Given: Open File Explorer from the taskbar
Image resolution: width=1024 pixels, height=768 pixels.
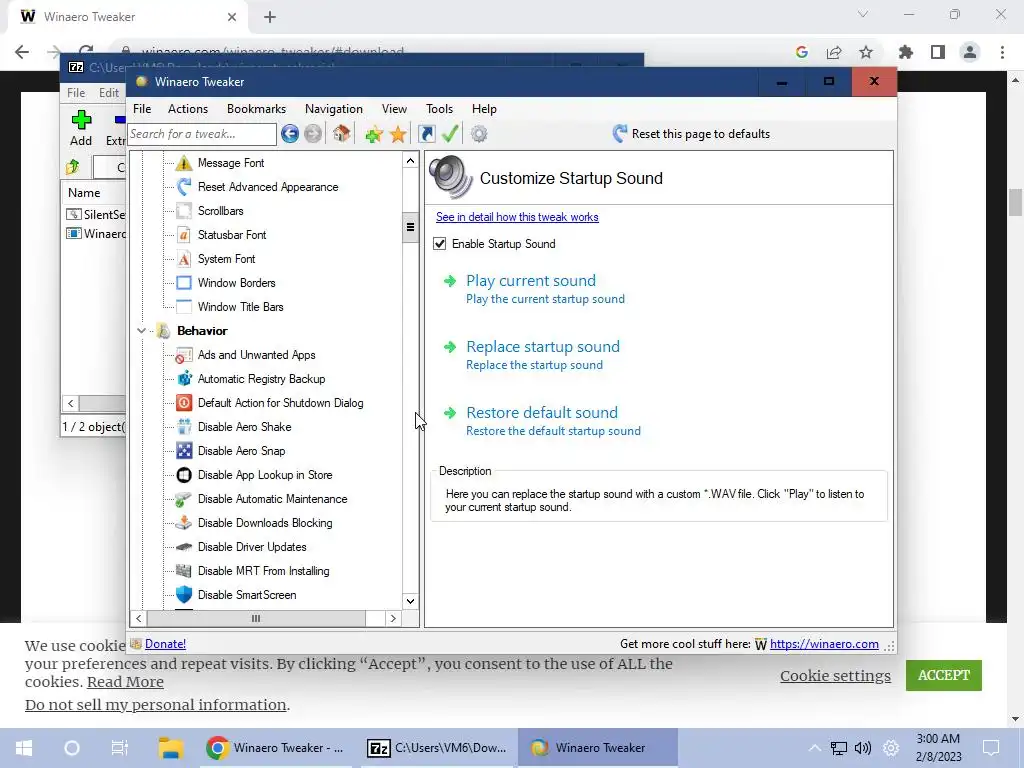Looking at the screenshot, I should (x=170, y=748).
